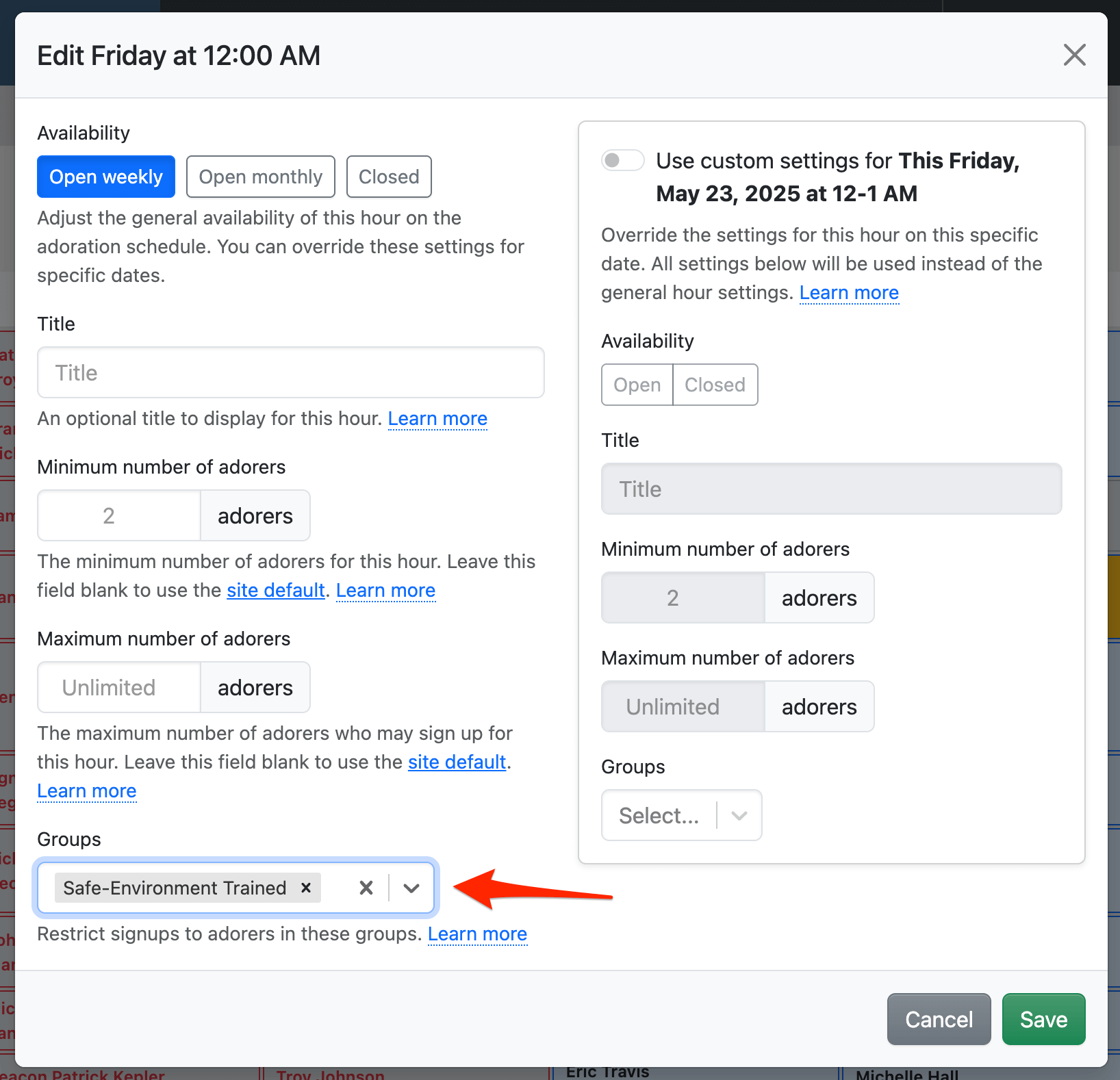Open Learn more about restricting groups
Viewport: 1120px width, 1080px height.
point(477,934)
